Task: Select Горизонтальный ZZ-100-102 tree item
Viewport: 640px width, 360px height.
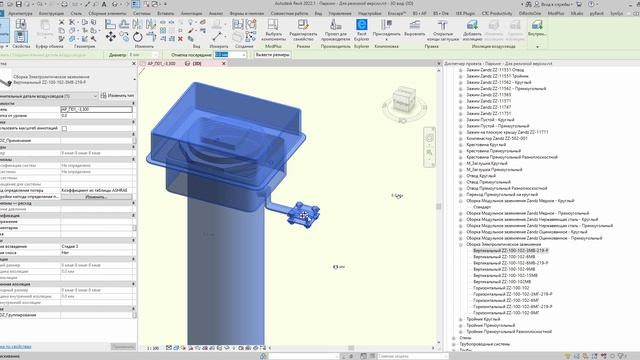Action: [501, 288]
